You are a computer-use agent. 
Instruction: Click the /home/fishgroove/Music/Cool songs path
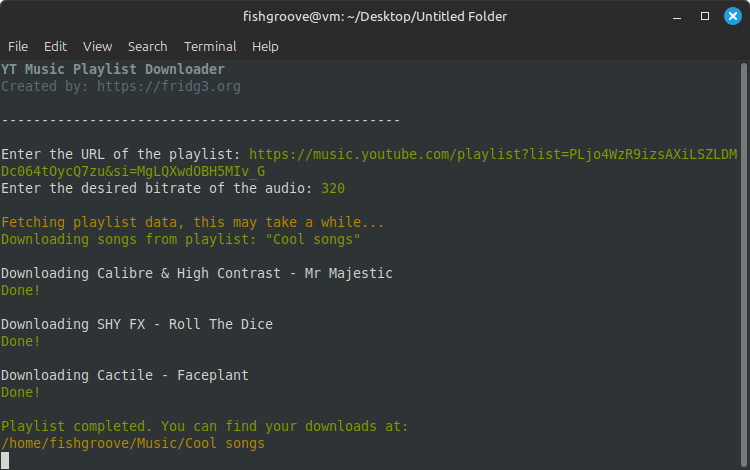[132, 443]
